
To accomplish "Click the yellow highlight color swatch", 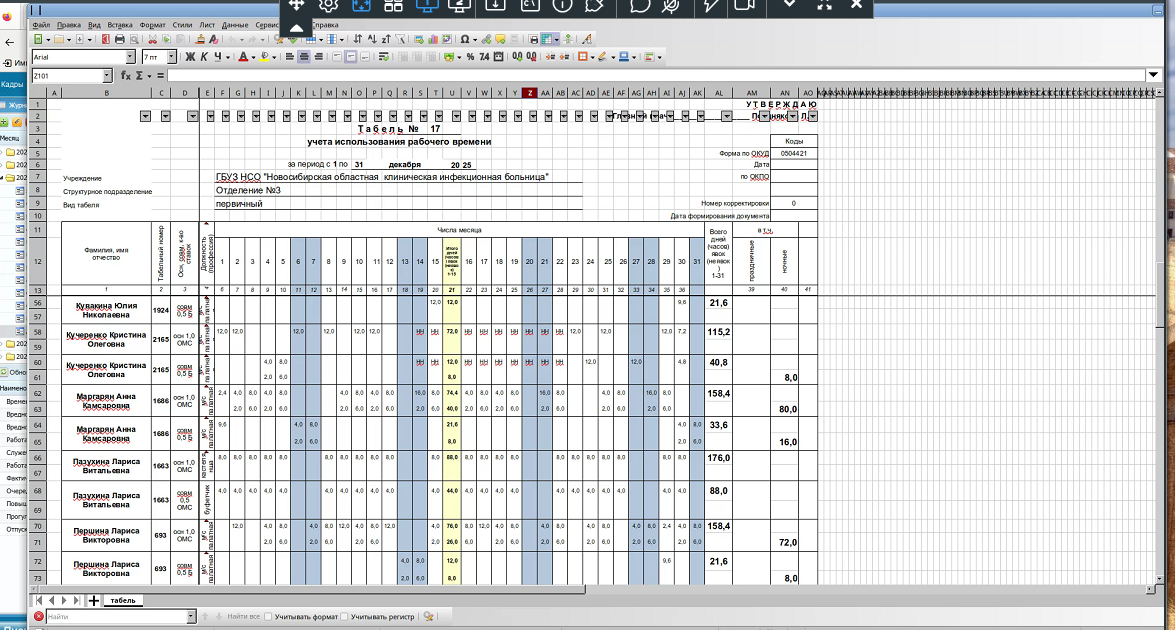I will click(x=264, y=57).
